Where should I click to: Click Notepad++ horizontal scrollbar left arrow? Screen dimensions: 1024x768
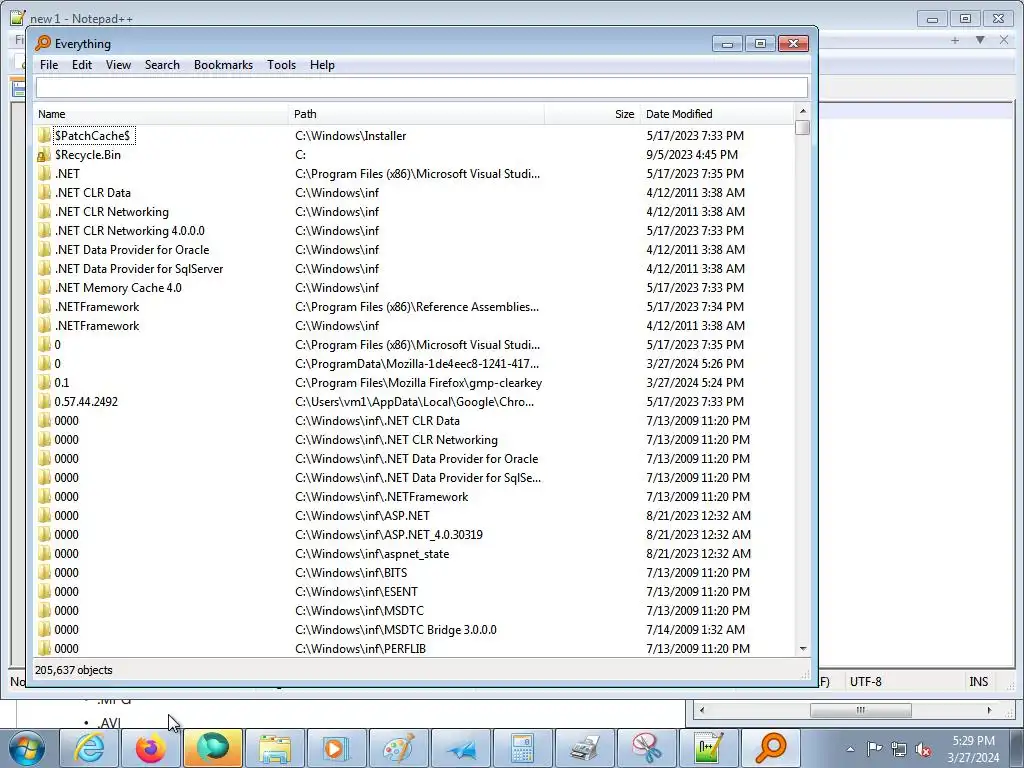702,710
